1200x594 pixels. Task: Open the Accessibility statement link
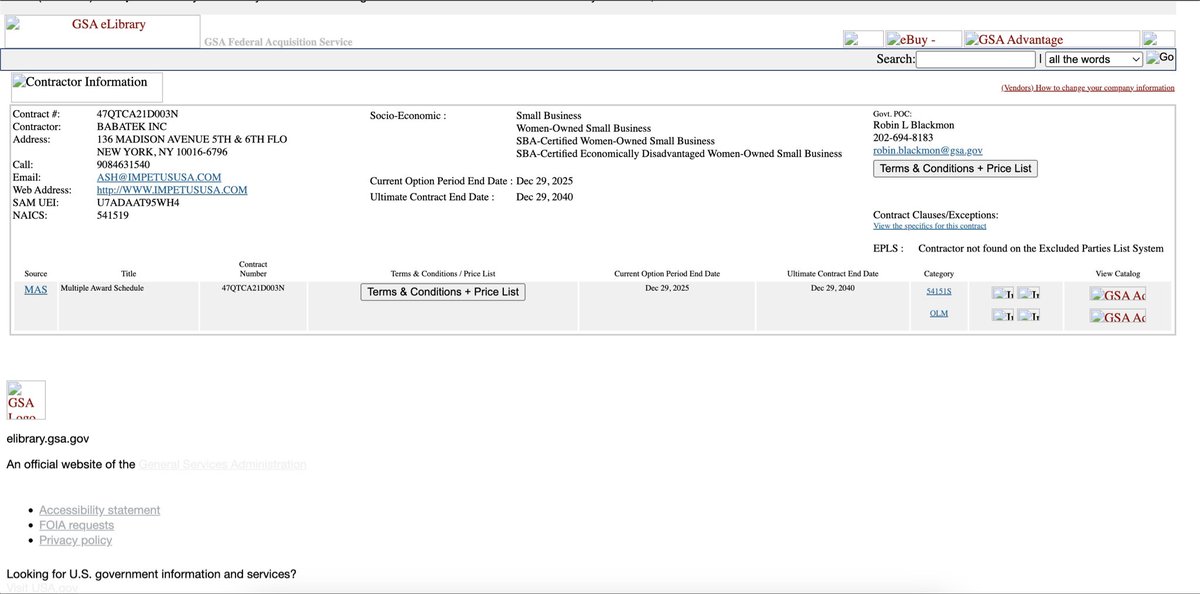pyautogui.click(x=99, y=510)
